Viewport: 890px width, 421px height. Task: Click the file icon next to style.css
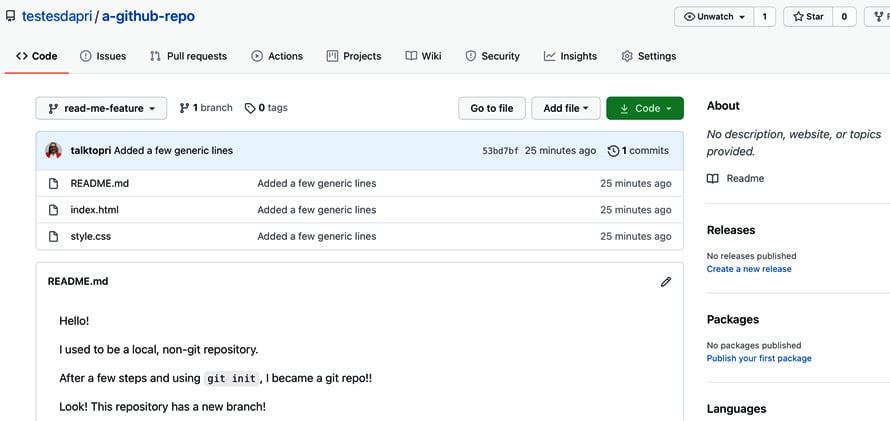(x=53, y=237)
